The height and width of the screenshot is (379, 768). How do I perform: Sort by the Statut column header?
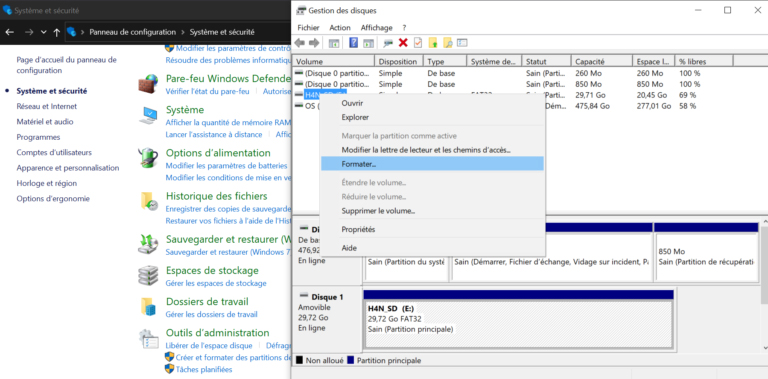547,62
